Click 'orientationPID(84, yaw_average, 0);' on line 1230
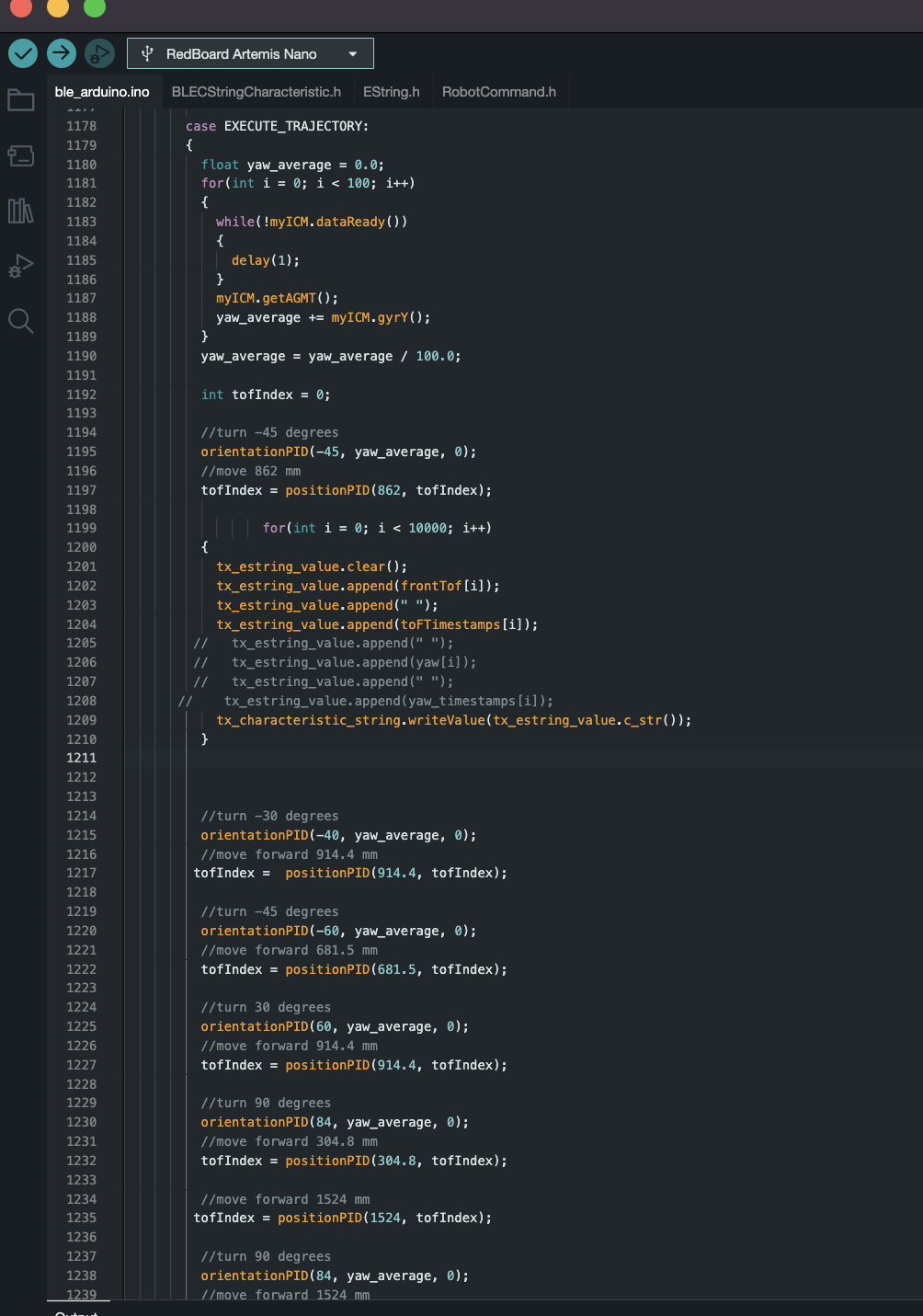Image resolution: width=923 pixels, height=1316 pixels. [x=335, y=1122]
